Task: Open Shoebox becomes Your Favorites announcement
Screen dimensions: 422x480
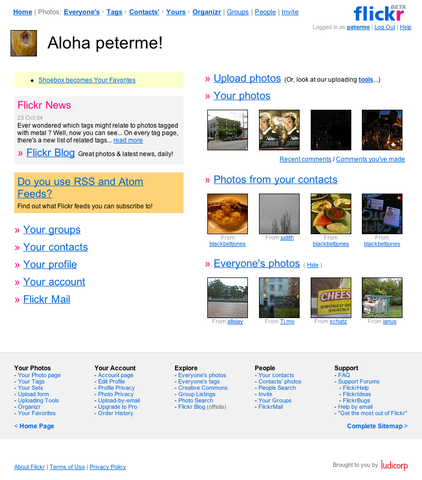Action: [87, 80]
